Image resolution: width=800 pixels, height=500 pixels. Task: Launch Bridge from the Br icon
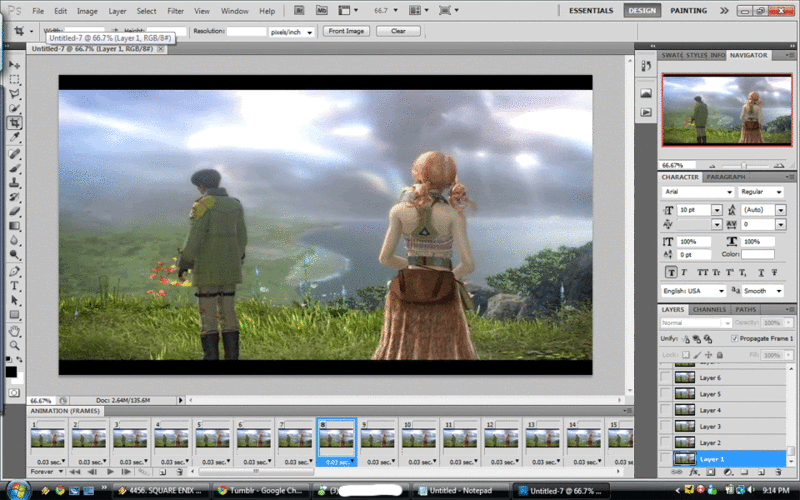(x=300, y=10)
